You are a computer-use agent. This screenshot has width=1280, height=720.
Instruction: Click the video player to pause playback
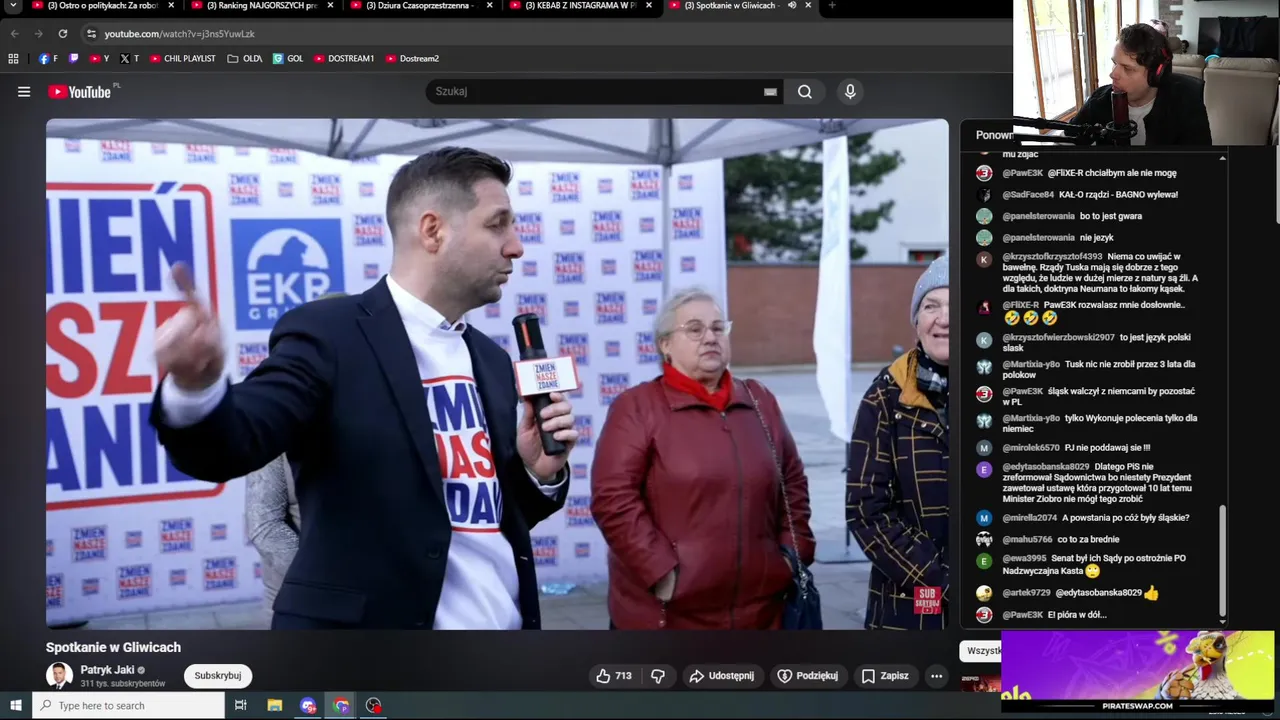[497, 374]
